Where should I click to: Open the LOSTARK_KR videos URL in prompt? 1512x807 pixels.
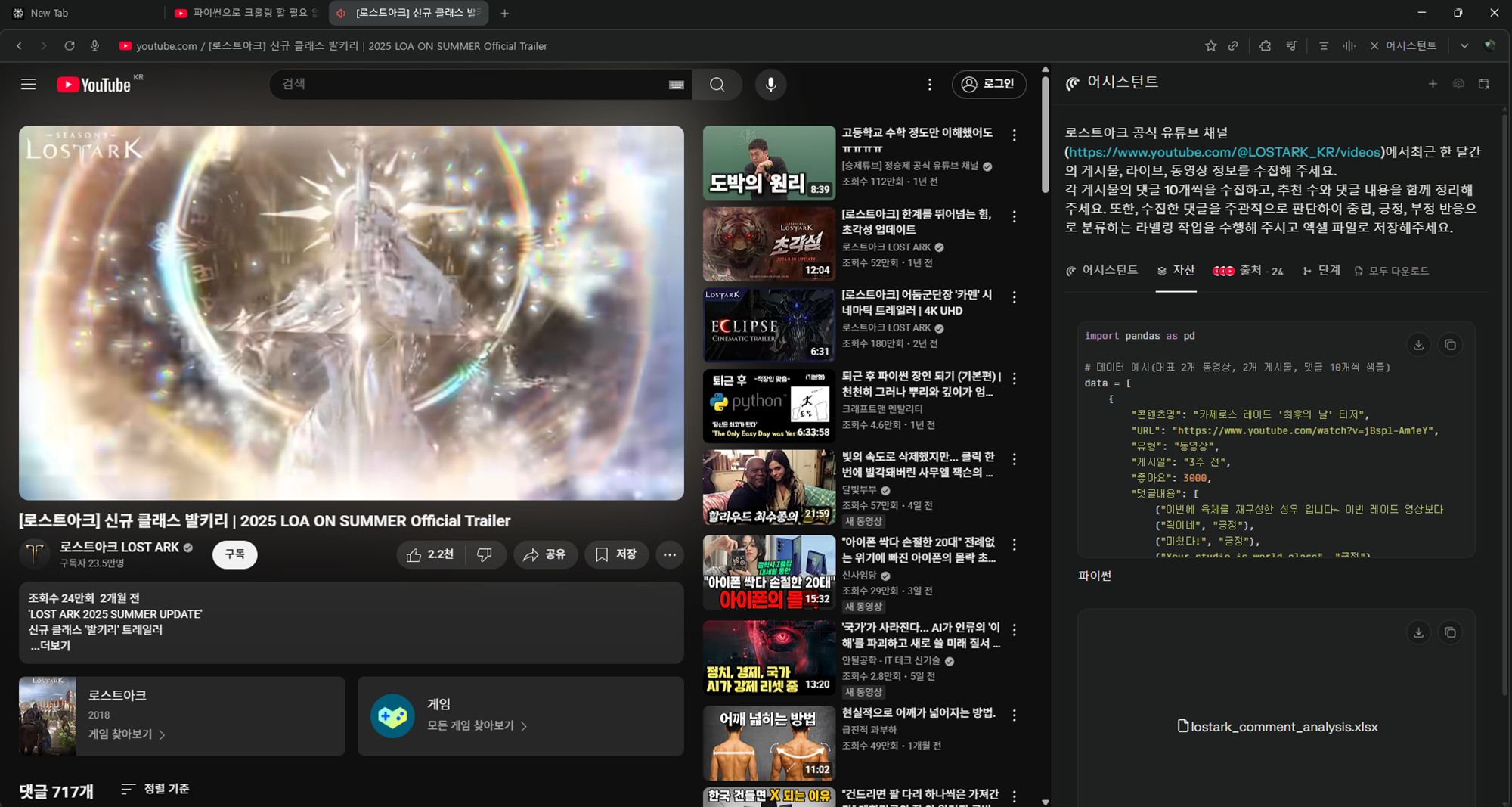click(1225, 152)
